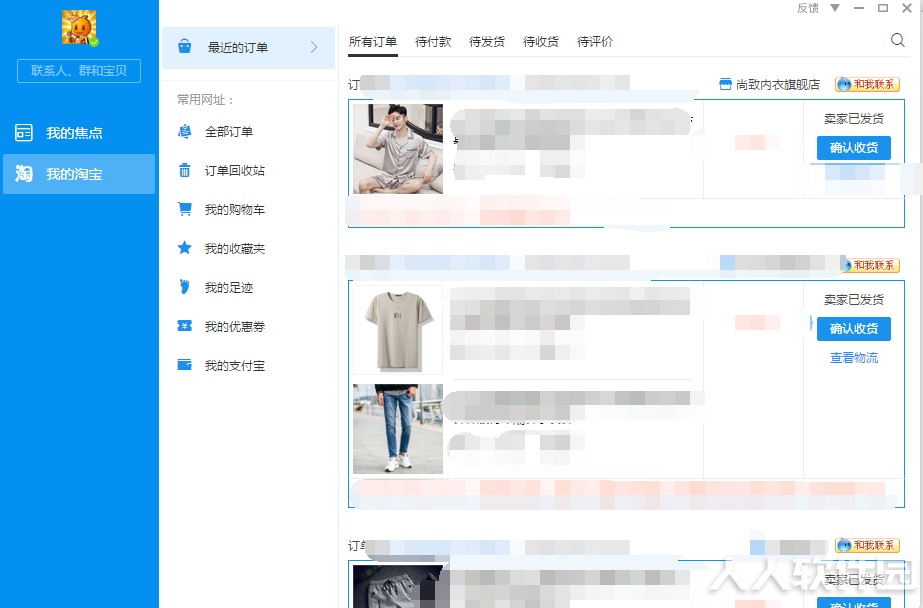This screenshot has height=608, width=923.
Task: Switch to 待收货 tab
Action: [x=541, y=42]
